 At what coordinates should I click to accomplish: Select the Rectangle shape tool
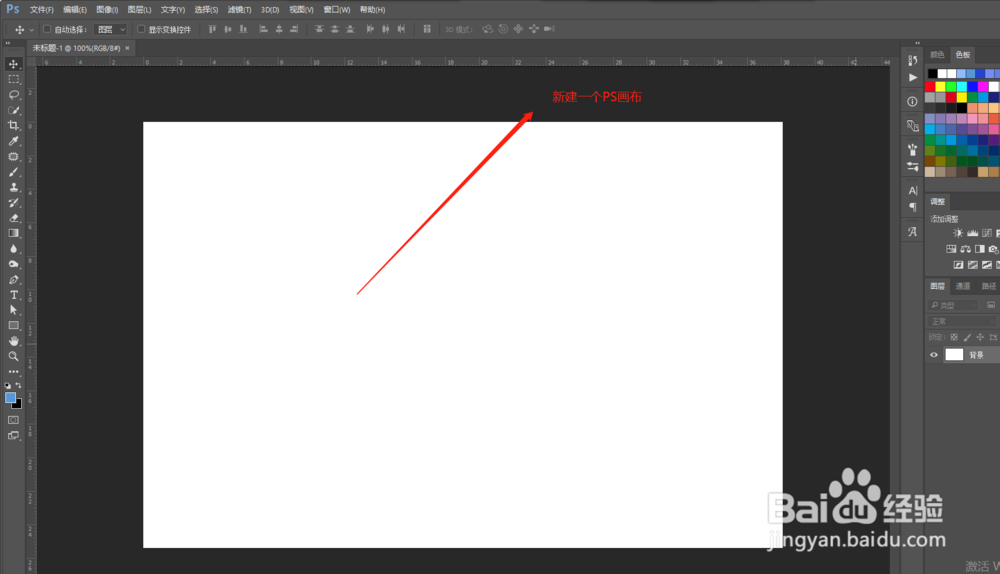[x=13, y=325]
